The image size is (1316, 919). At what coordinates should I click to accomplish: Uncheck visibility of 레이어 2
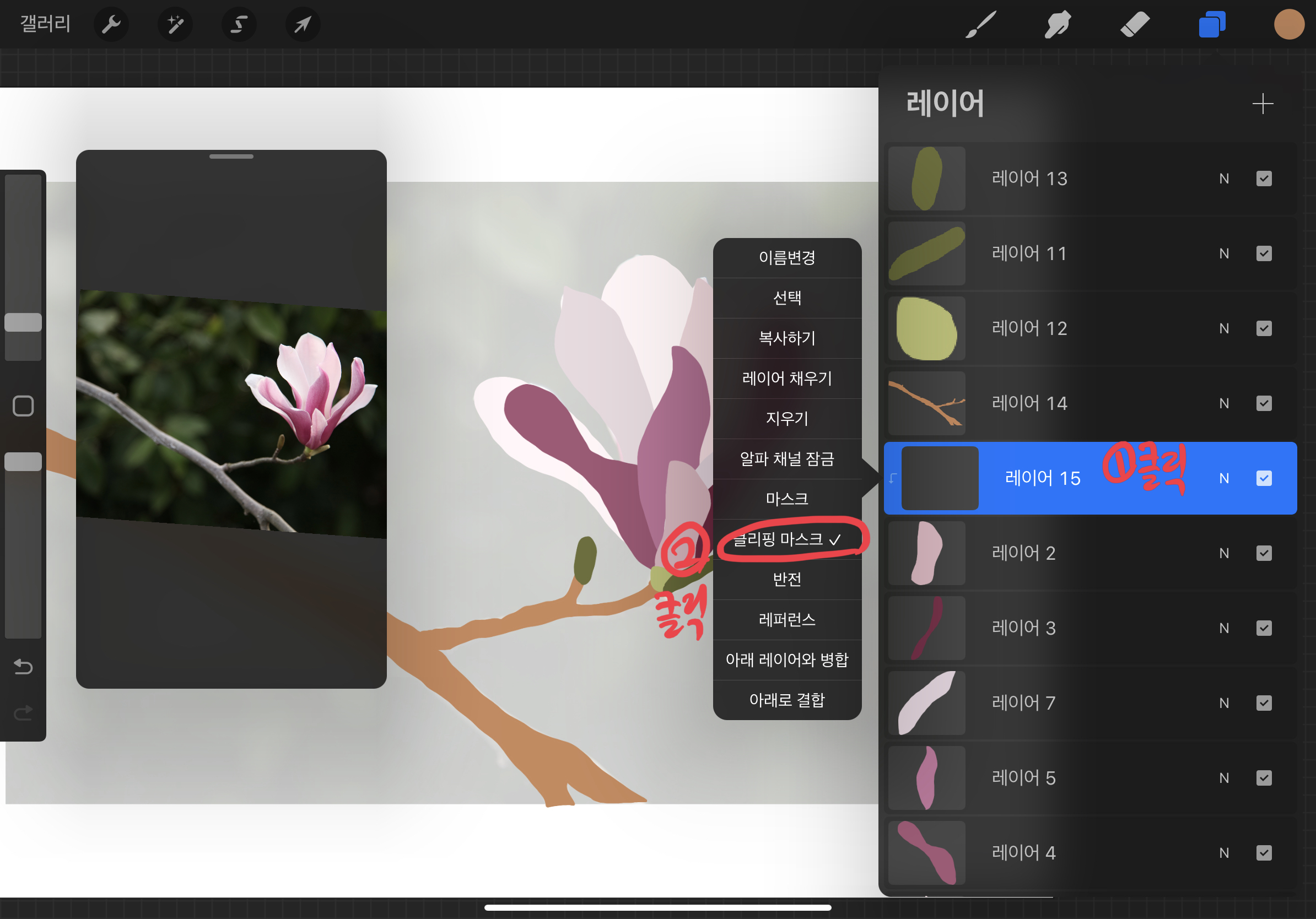(x=1264, y=553)
